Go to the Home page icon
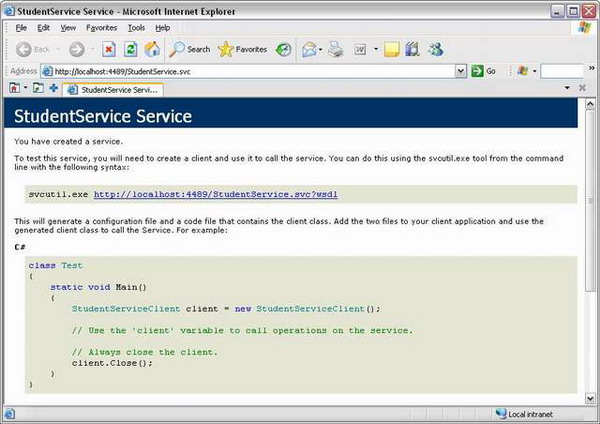This screenshot has width=600, height=424. [x=152, y=49]
